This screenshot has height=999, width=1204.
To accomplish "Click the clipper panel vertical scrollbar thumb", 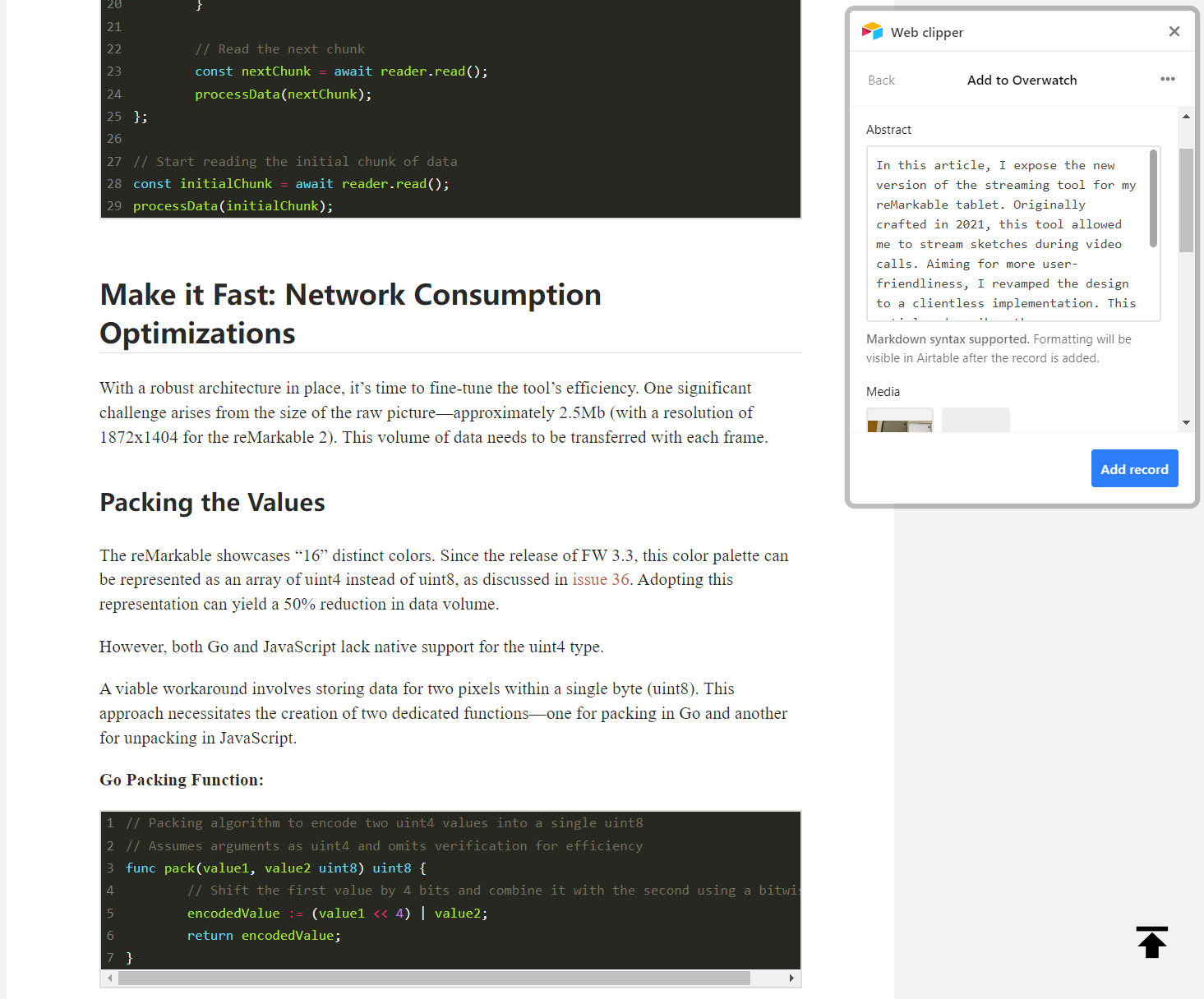I will click(1185, 200).
